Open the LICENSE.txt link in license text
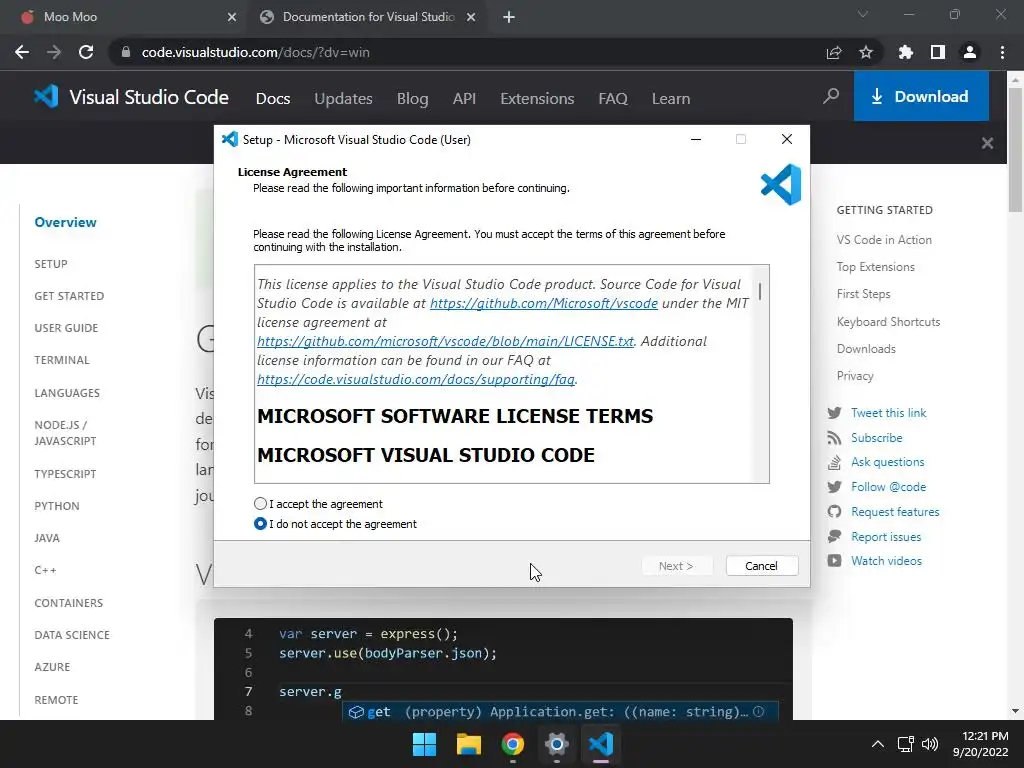The width and height of the screenshot is (1024, 768). click(445, 341)
